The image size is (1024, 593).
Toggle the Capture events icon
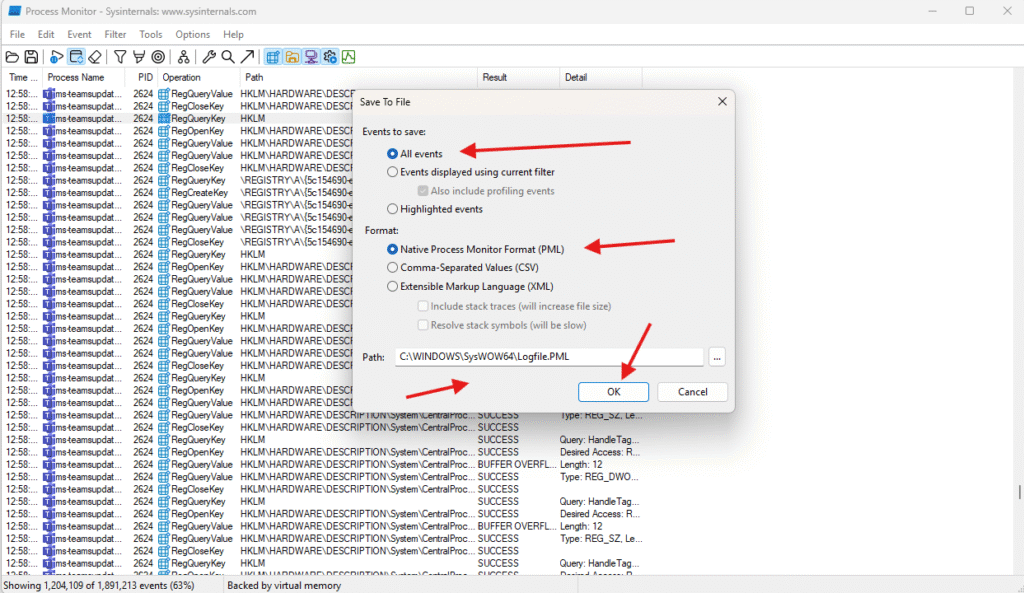coord(57,57)
